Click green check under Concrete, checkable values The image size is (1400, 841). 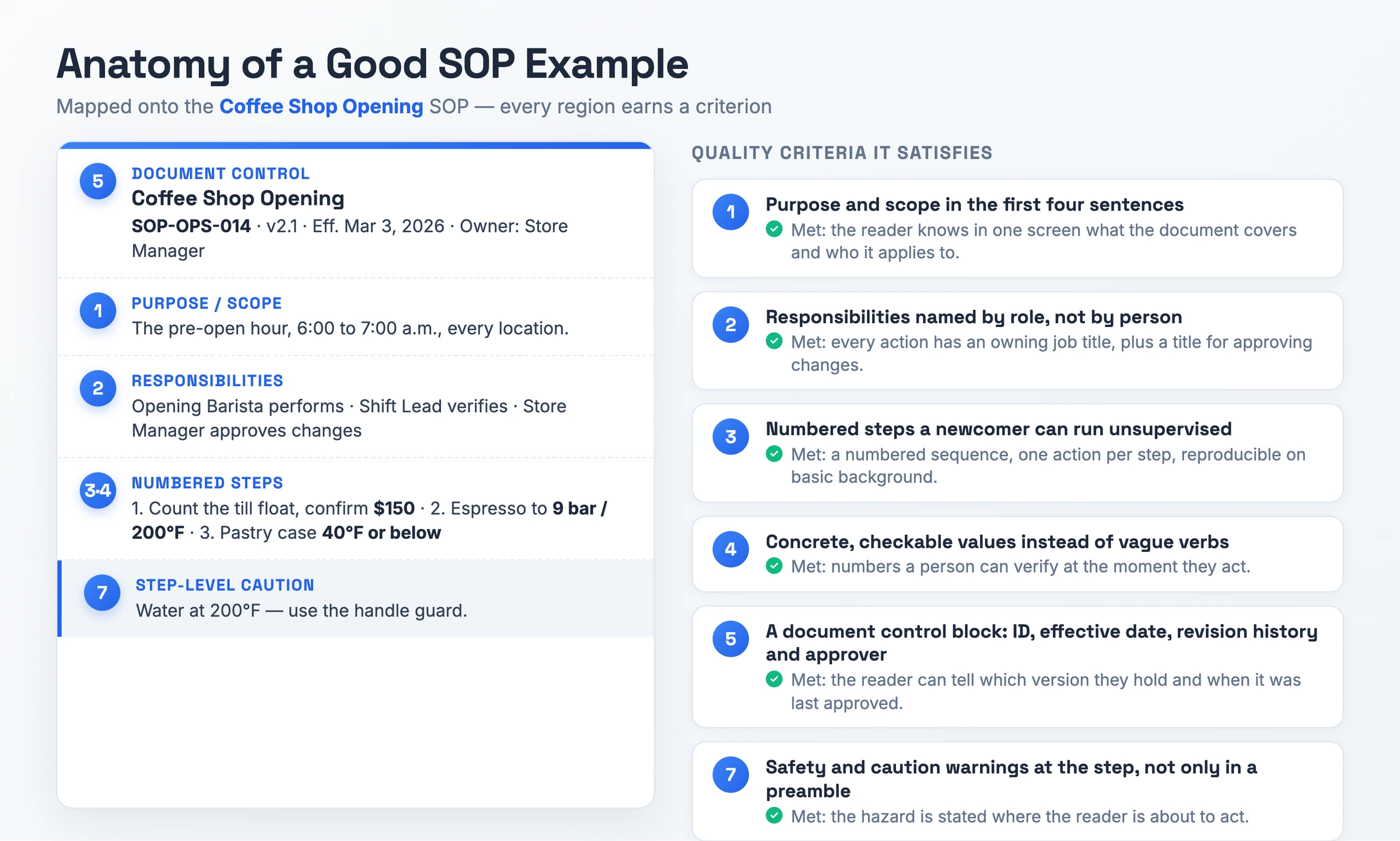coord(774,566)
